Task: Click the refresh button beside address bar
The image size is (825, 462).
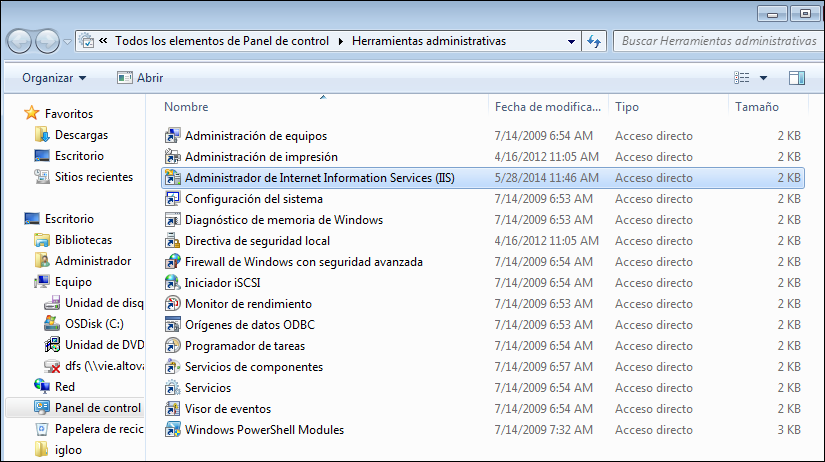Action: (594, 41)
